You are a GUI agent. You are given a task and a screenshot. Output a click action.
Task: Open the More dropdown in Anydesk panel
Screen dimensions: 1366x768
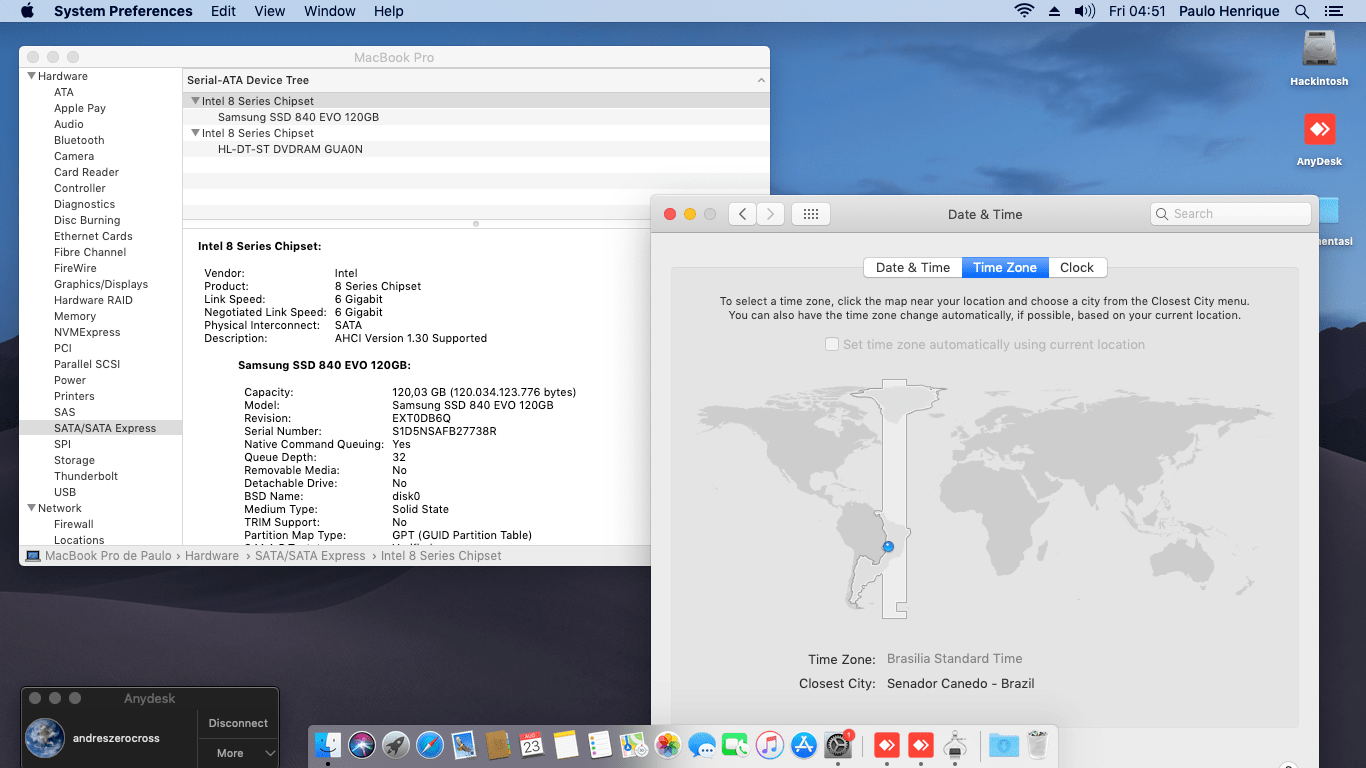238,753
